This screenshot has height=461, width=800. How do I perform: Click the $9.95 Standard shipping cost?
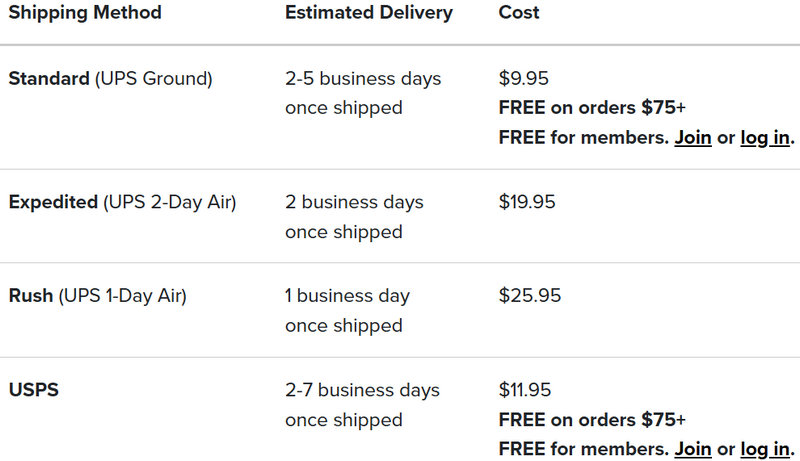point(524,78)
